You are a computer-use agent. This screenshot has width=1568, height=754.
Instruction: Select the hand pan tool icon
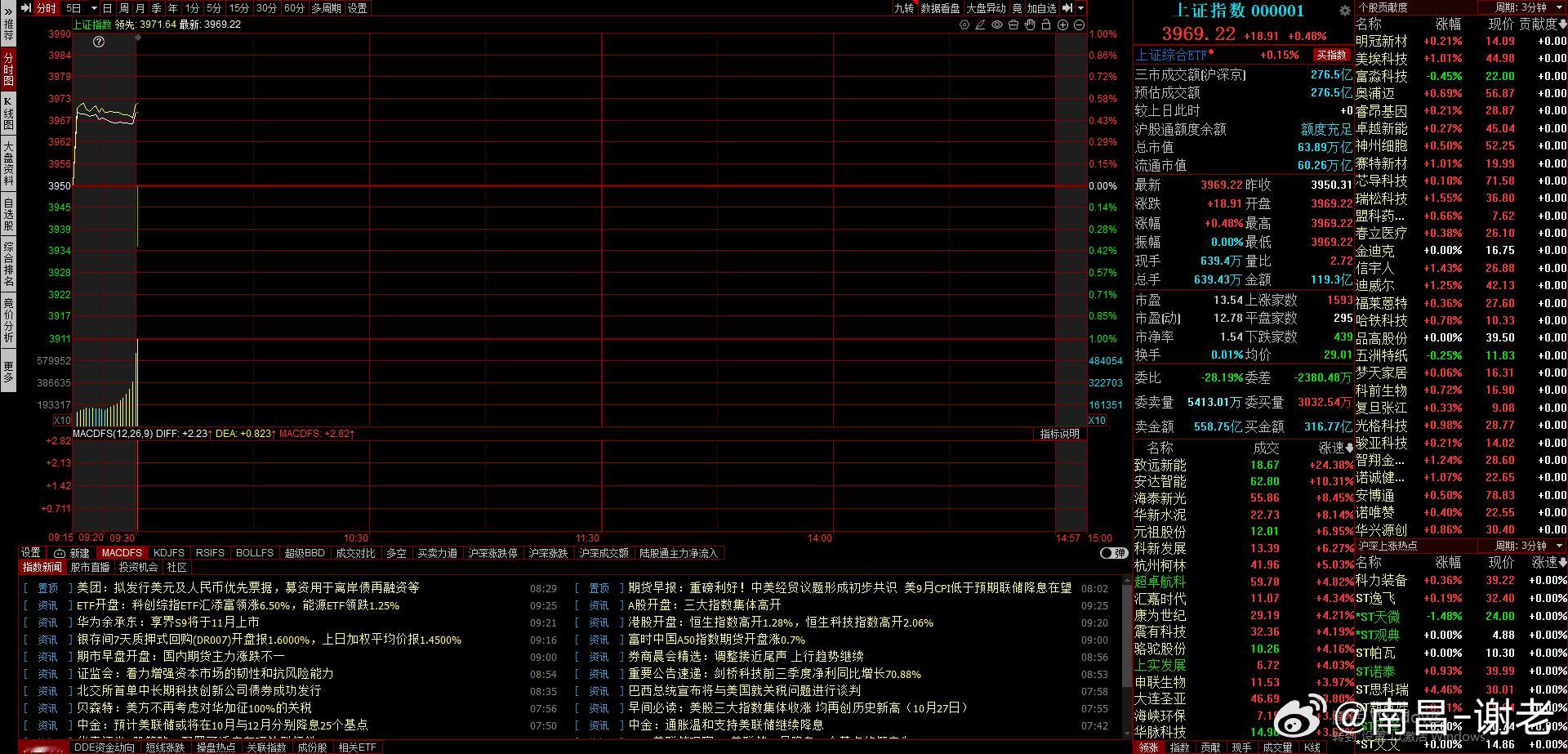coord(1030,25)
